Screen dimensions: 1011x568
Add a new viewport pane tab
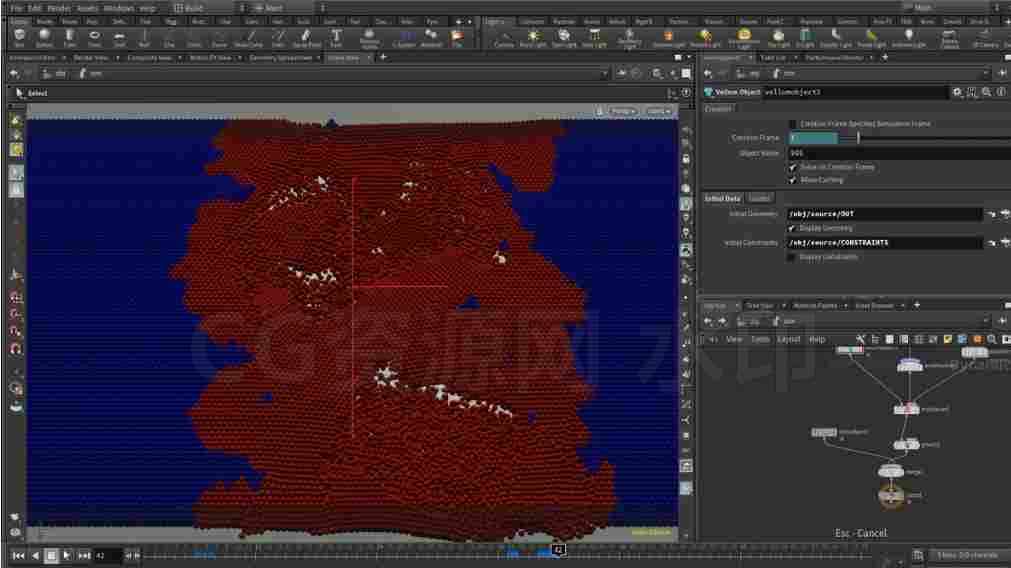(383, 57)
